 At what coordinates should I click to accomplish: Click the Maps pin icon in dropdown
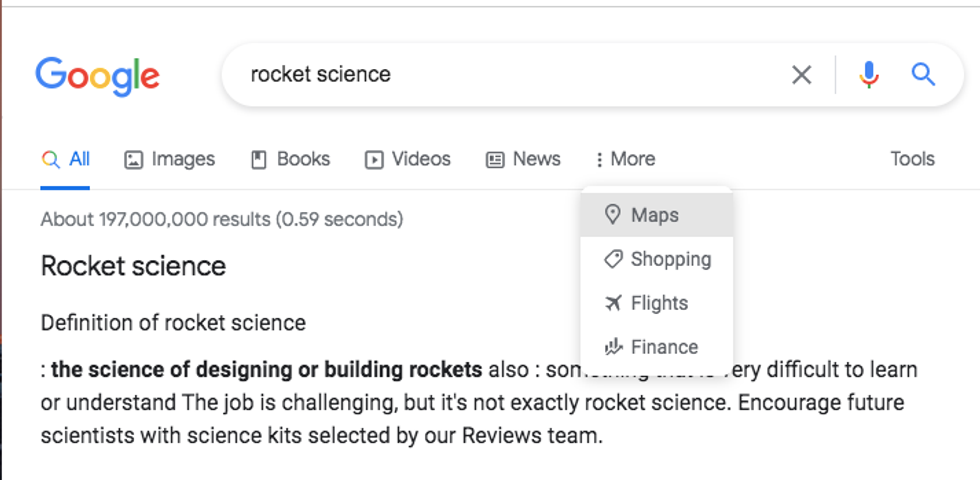coord(613,215)
